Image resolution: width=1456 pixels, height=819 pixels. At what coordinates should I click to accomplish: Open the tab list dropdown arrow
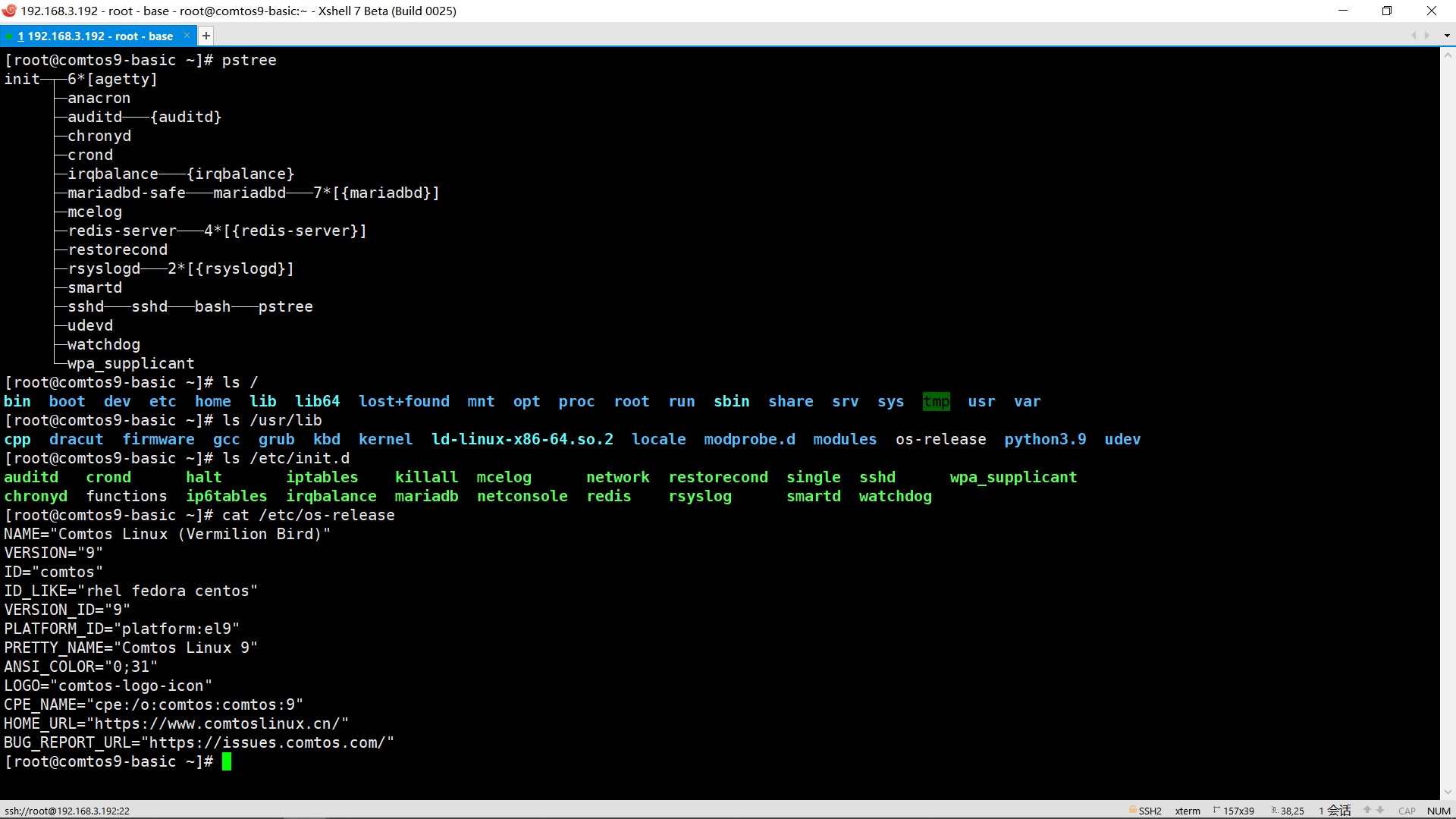tap(1446, 36)
